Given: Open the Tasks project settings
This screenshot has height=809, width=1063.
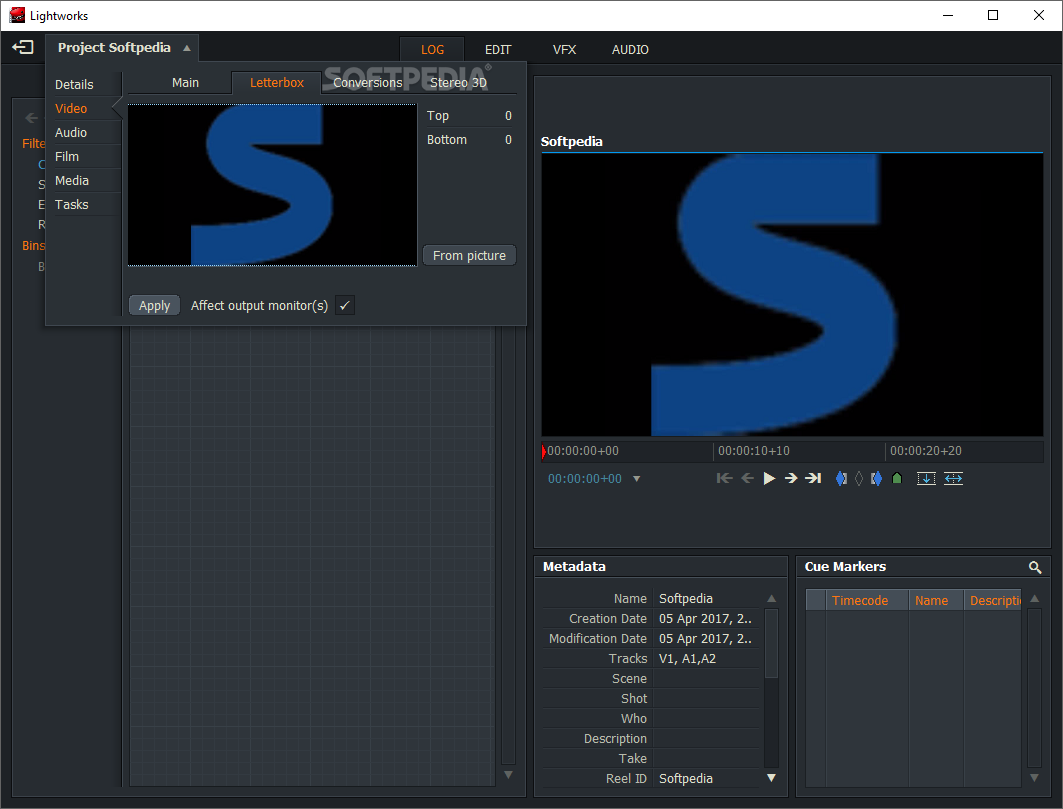Looking at the screenshot, I should point(71,204).
